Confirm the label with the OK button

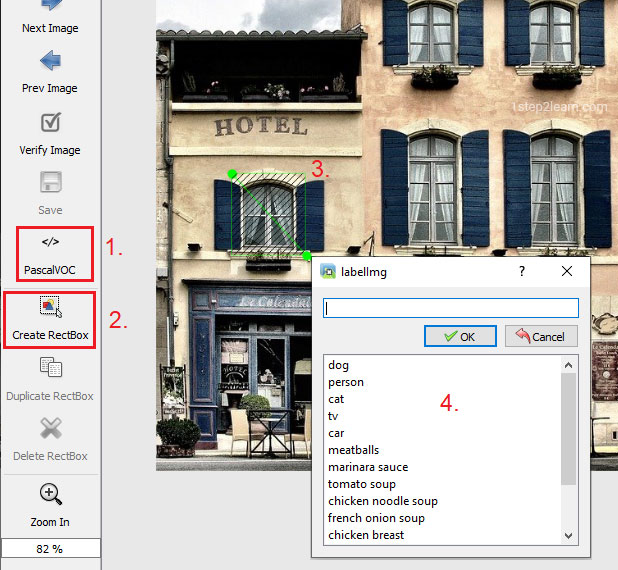click(x=460, y=337)
